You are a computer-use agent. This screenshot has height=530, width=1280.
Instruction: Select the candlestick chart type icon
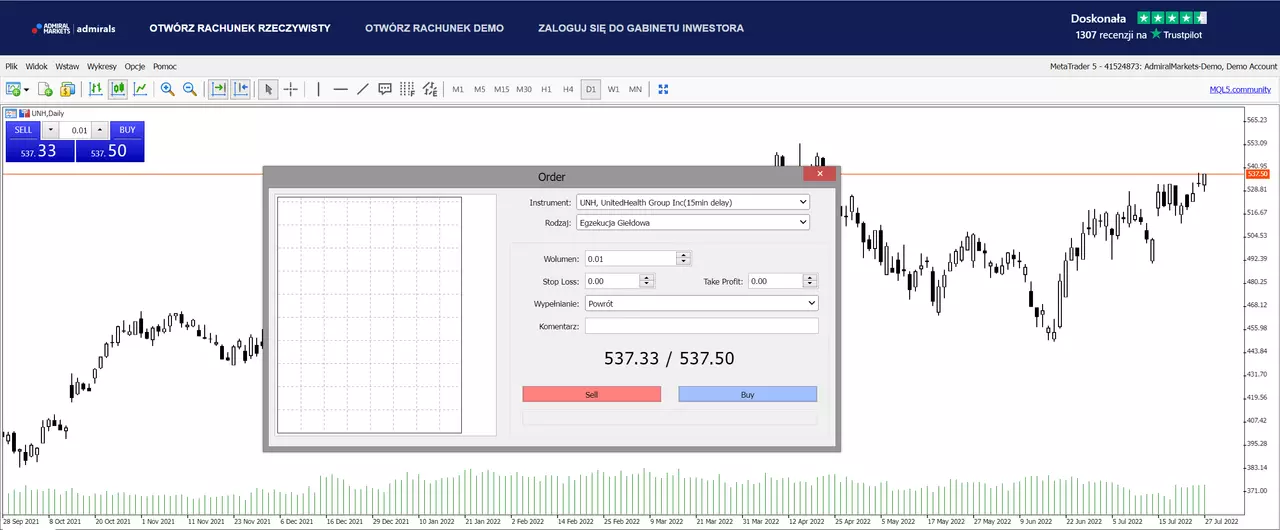(x=118, y=89)
